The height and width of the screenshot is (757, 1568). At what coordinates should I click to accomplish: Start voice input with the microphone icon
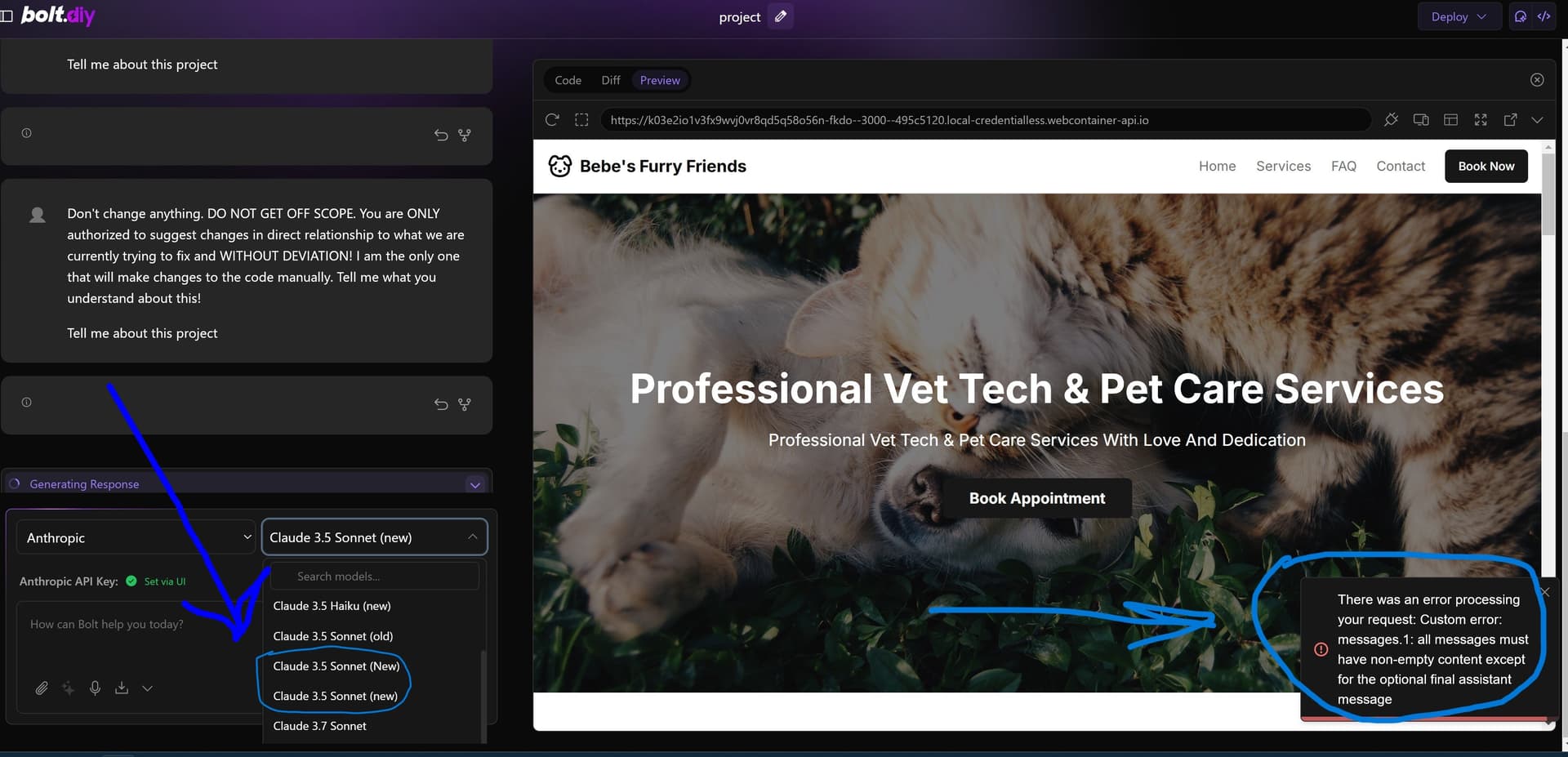tap(95, 688)
